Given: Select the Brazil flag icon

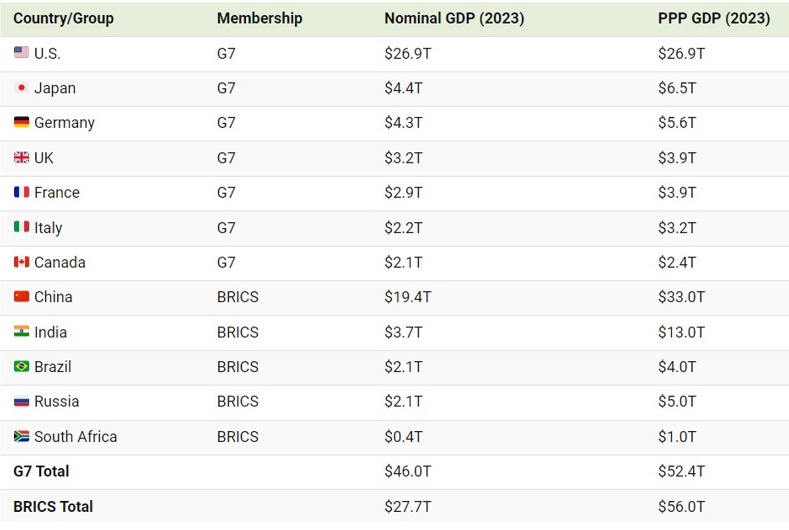Looking at the screenshot, I should click(21, 367).
